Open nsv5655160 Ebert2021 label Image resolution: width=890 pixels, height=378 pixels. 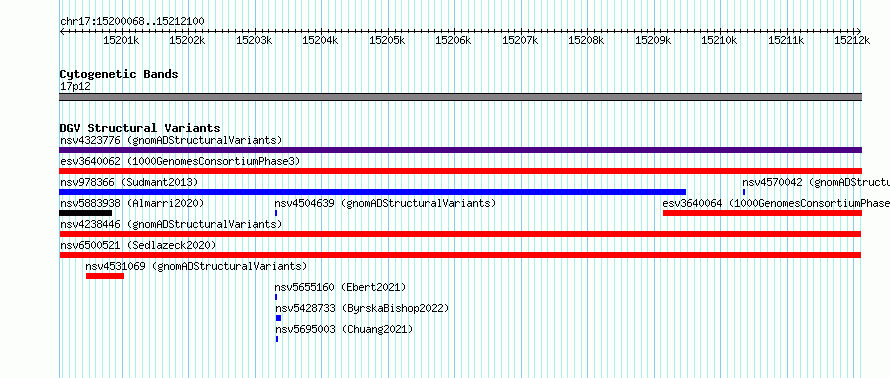341,287
